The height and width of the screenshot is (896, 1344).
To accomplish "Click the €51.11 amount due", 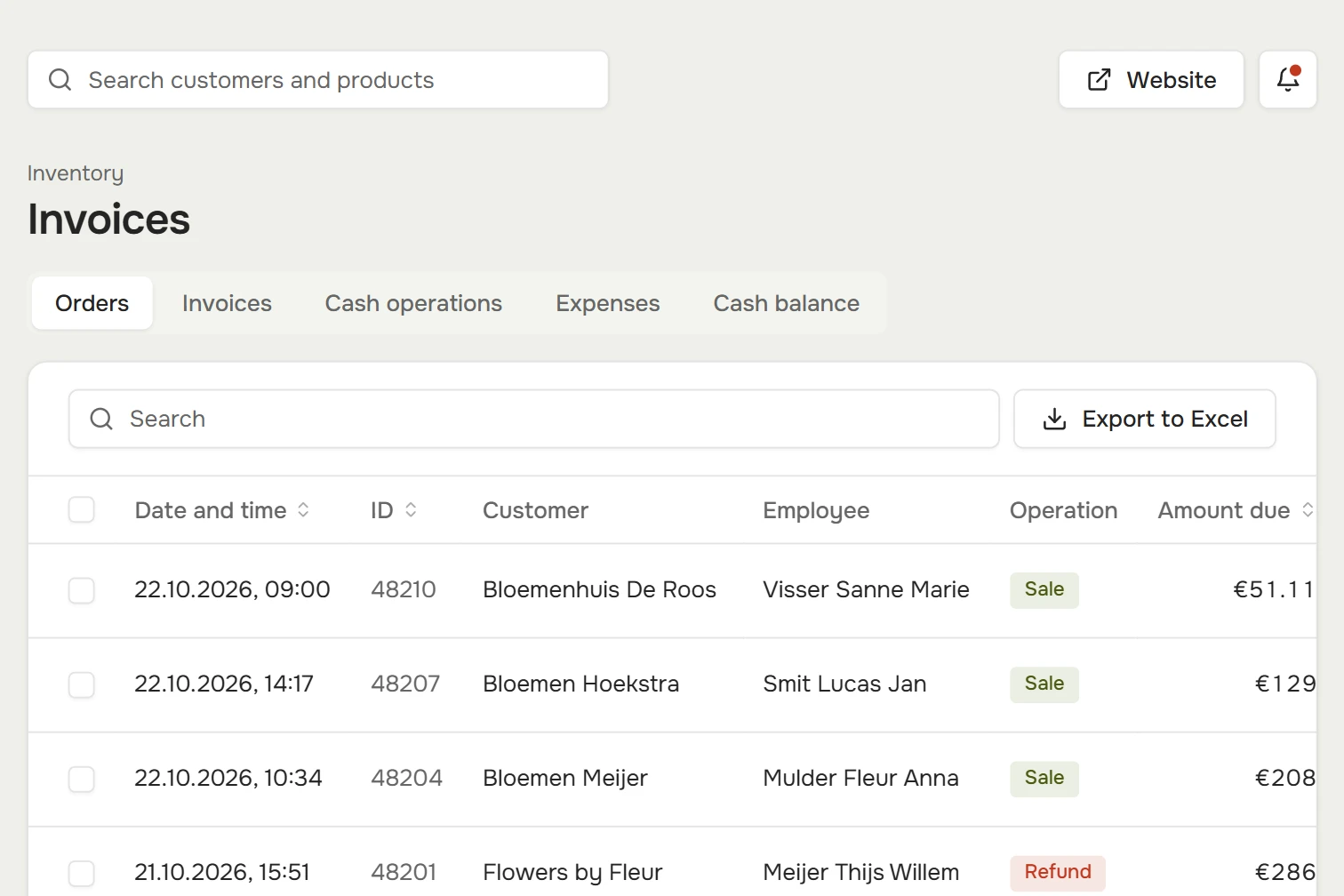I will coord(1274,590).
